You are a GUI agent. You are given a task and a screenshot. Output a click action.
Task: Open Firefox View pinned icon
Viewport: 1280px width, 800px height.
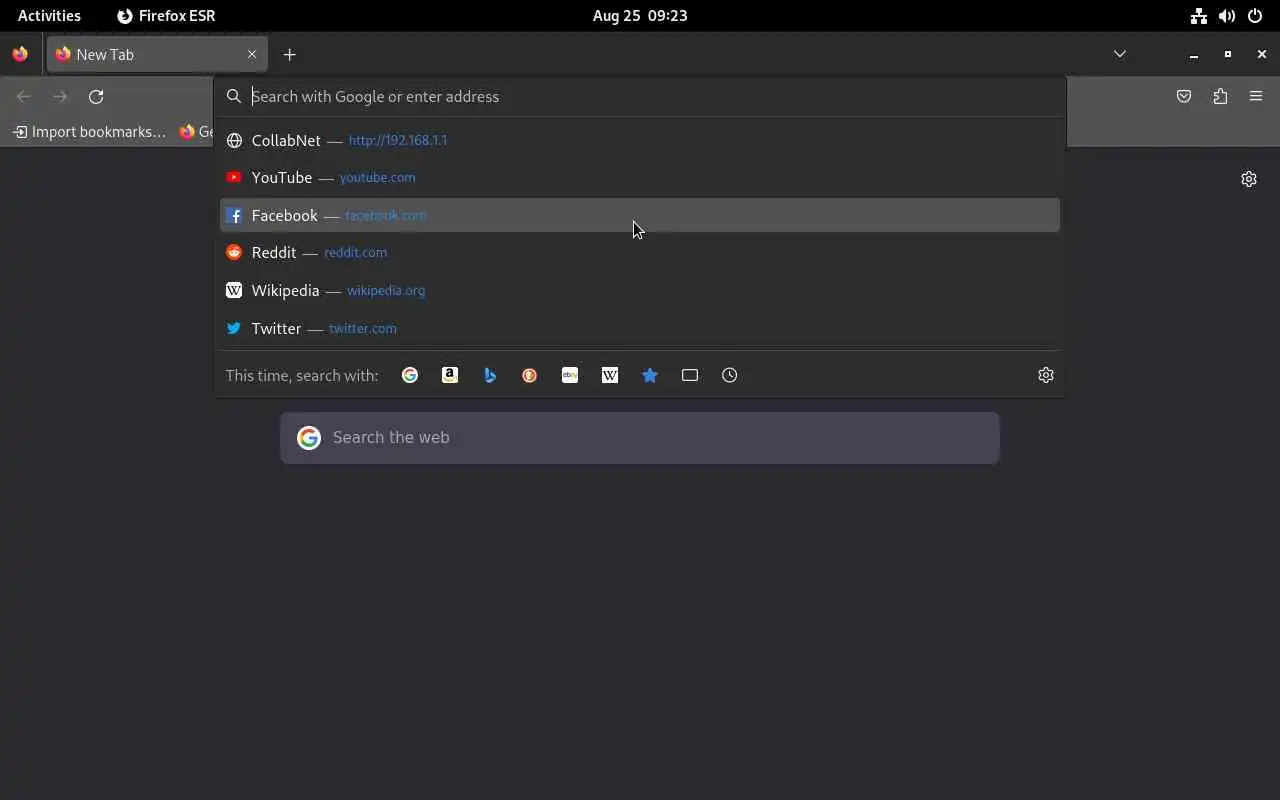point(20,54)
